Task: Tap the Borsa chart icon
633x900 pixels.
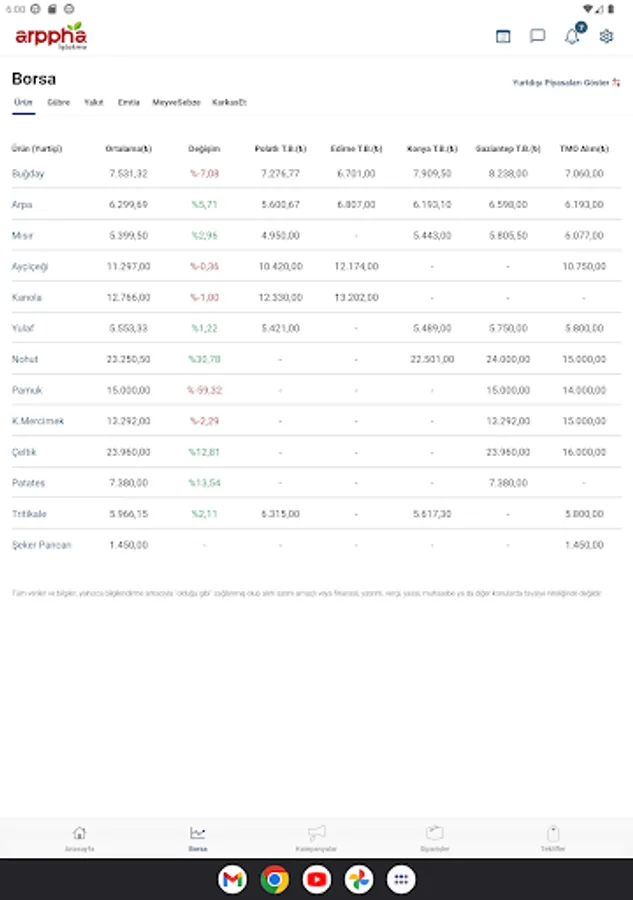Action: (x=197, y=833)
